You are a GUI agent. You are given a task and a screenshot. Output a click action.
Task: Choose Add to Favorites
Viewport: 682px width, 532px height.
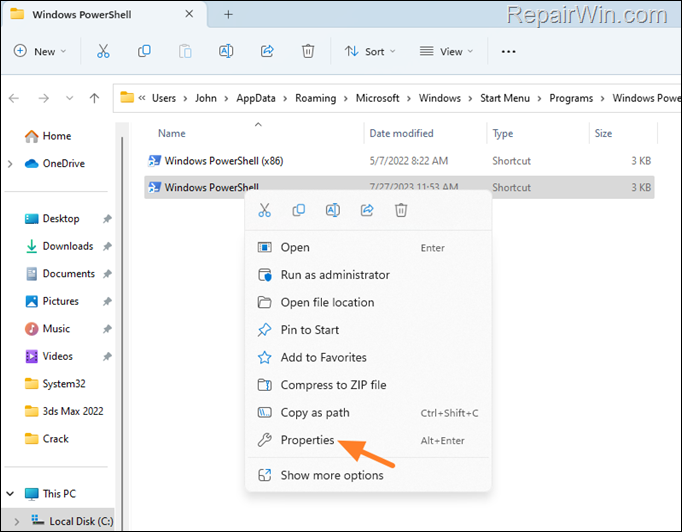(368, 358)
